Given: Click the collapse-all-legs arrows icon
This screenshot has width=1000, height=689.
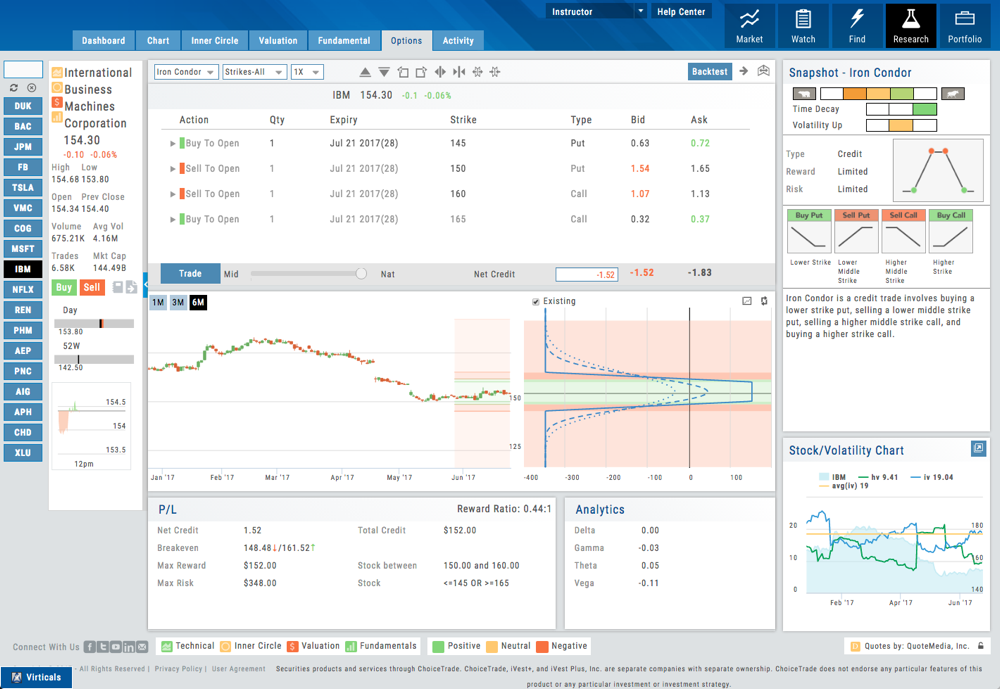Looking at the screenshot, I should click(495, 72).
